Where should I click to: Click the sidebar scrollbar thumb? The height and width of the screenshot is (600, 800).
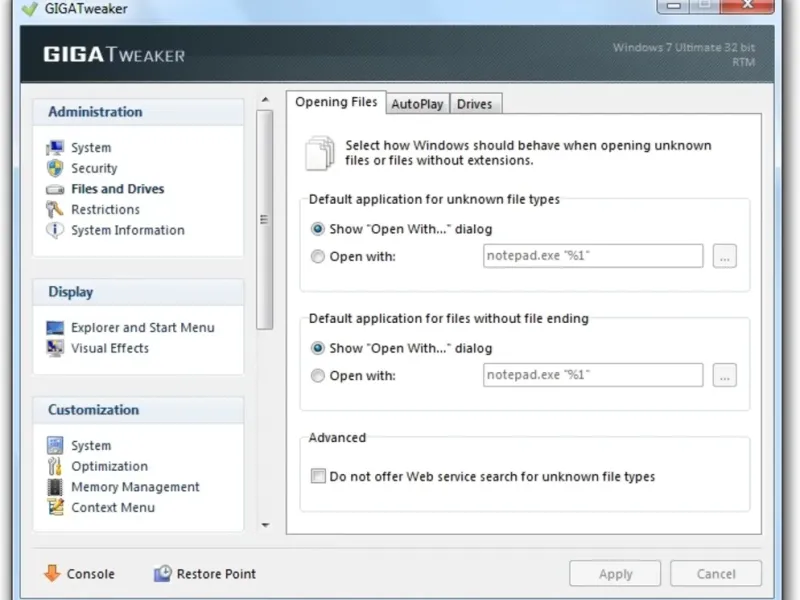[x=264, y=220]
